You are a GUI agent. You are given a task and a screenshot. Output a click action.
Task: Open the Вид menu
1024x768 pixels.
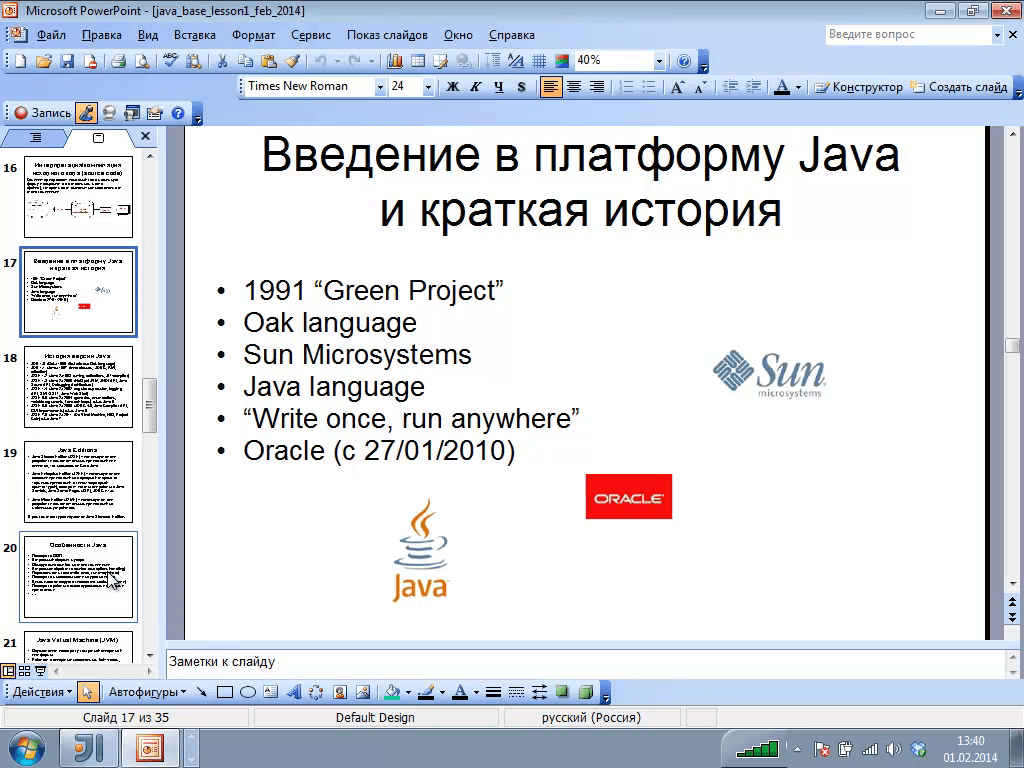click(148, 35)
